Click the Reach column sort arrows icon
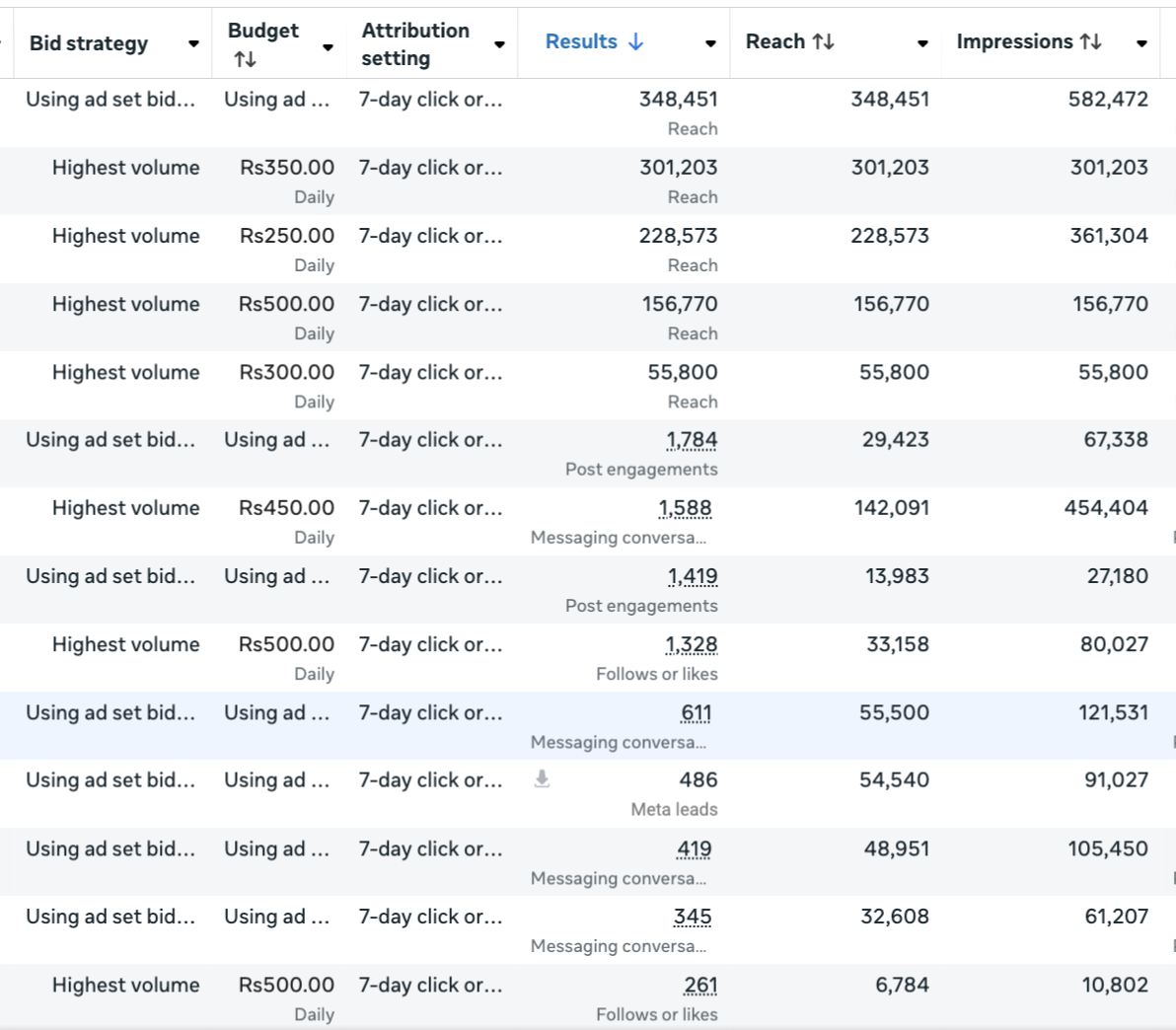The height and width of the screenshot is (1030, 1176). tap(823, 41)
